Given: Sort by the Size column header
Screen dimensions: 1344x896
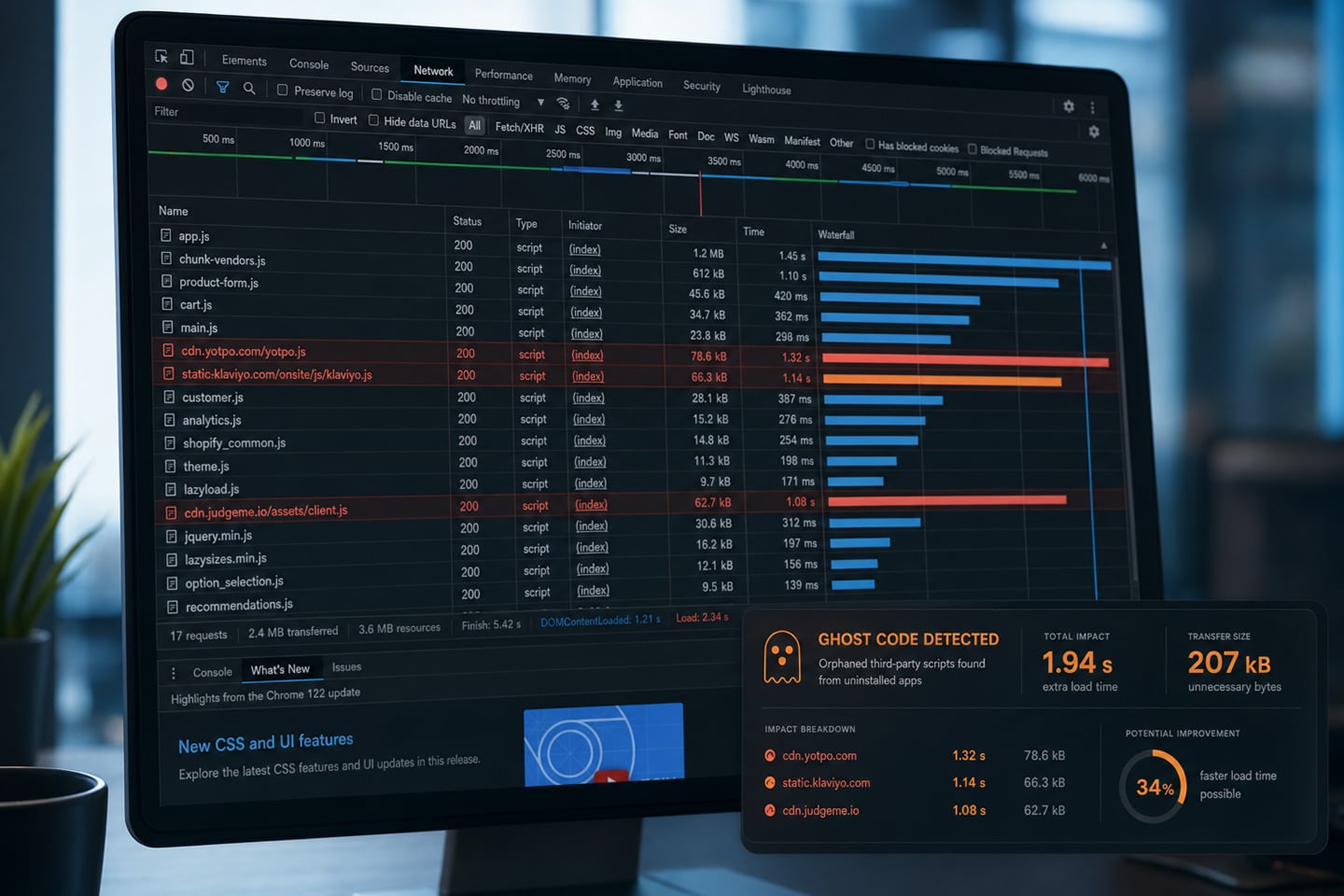Looking at the screenshot, I should click(678, 229).
